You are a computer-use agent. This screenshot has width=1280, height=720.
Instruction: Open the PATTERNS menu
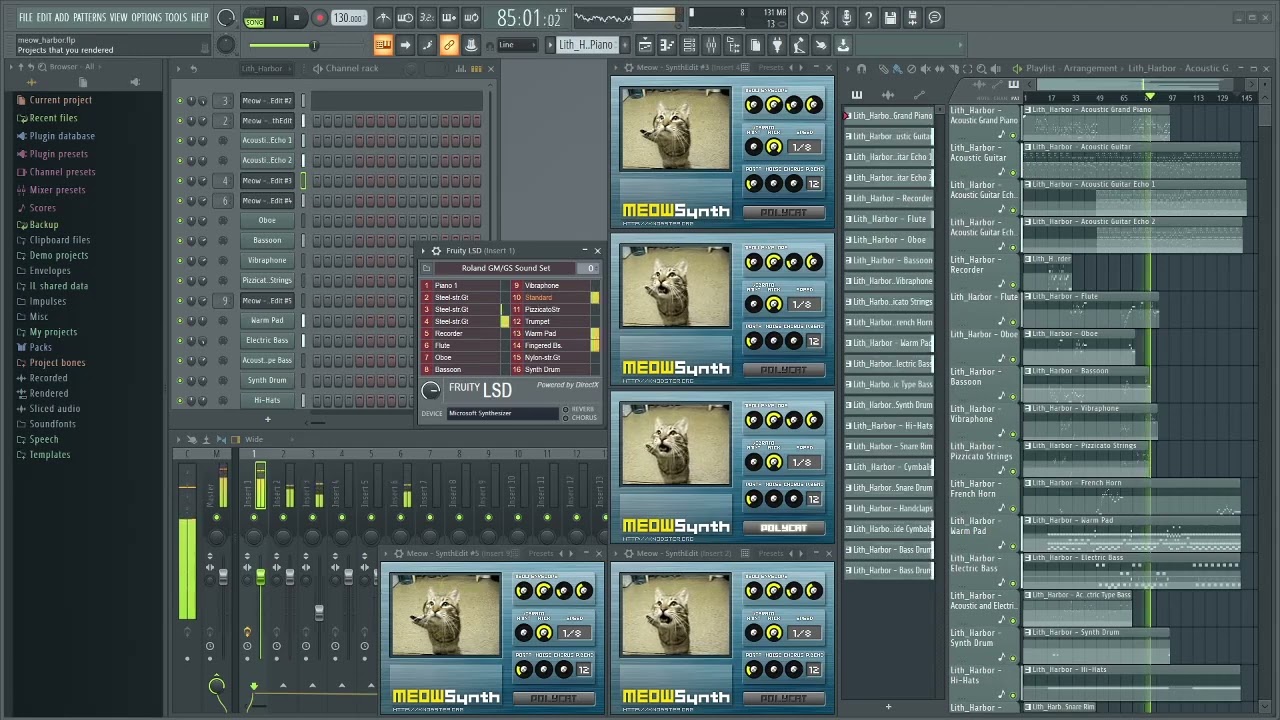tap(89, 18)
